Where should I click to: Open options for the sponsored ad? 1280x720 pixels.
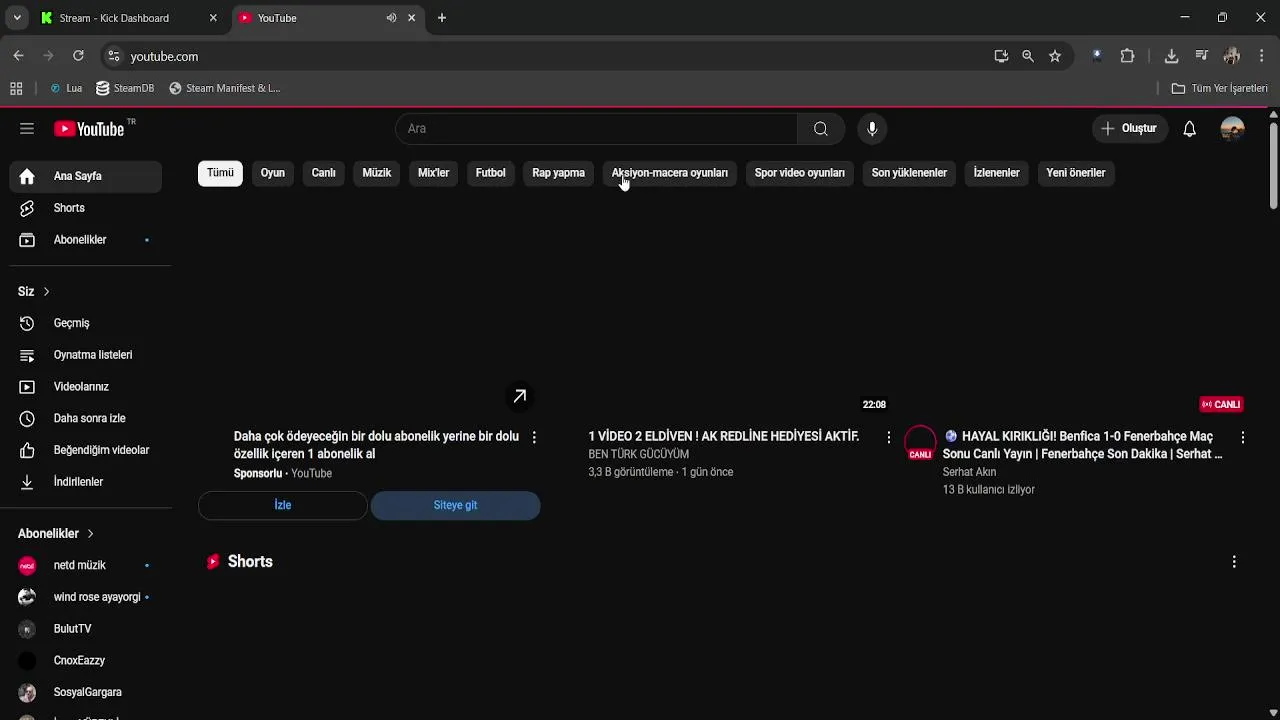click(x=534, y=437)
